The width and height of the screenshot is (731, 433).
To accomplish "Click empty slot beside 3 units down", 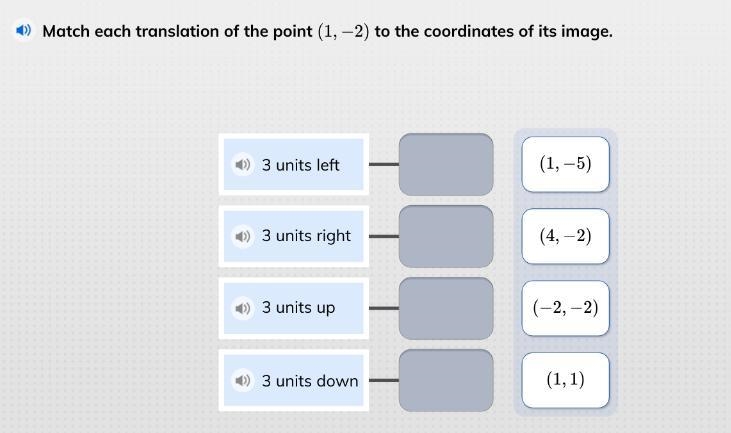I will [x=446, y=380].
